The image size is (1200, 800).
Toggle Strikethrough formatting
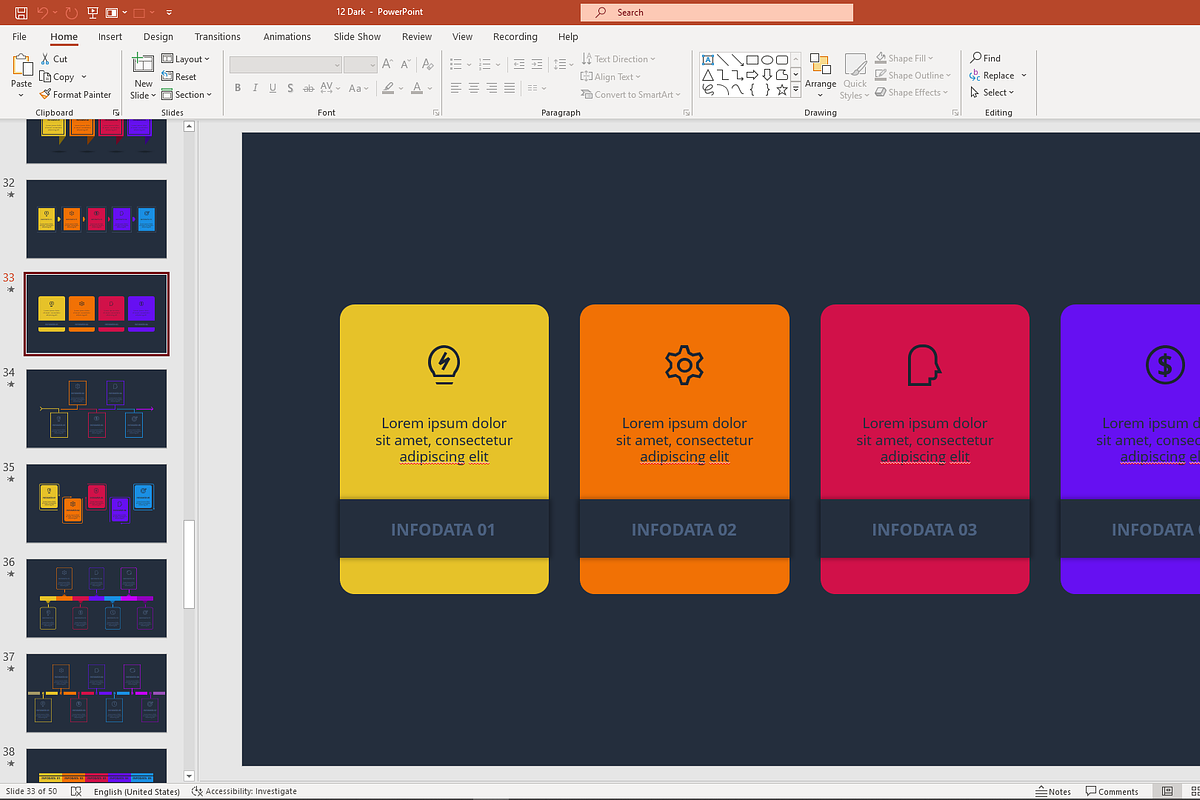coord(308,88)
